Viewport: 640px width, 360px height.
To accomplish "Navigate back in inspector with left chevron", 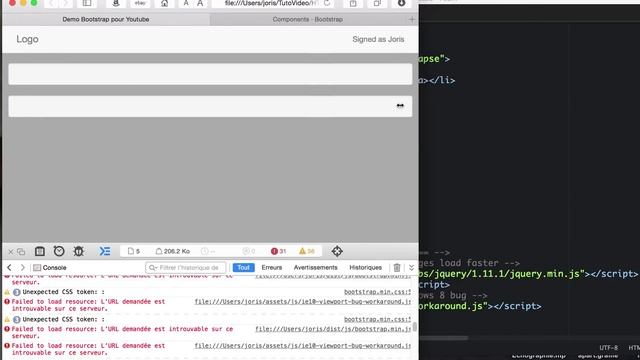I will [9, 267].
